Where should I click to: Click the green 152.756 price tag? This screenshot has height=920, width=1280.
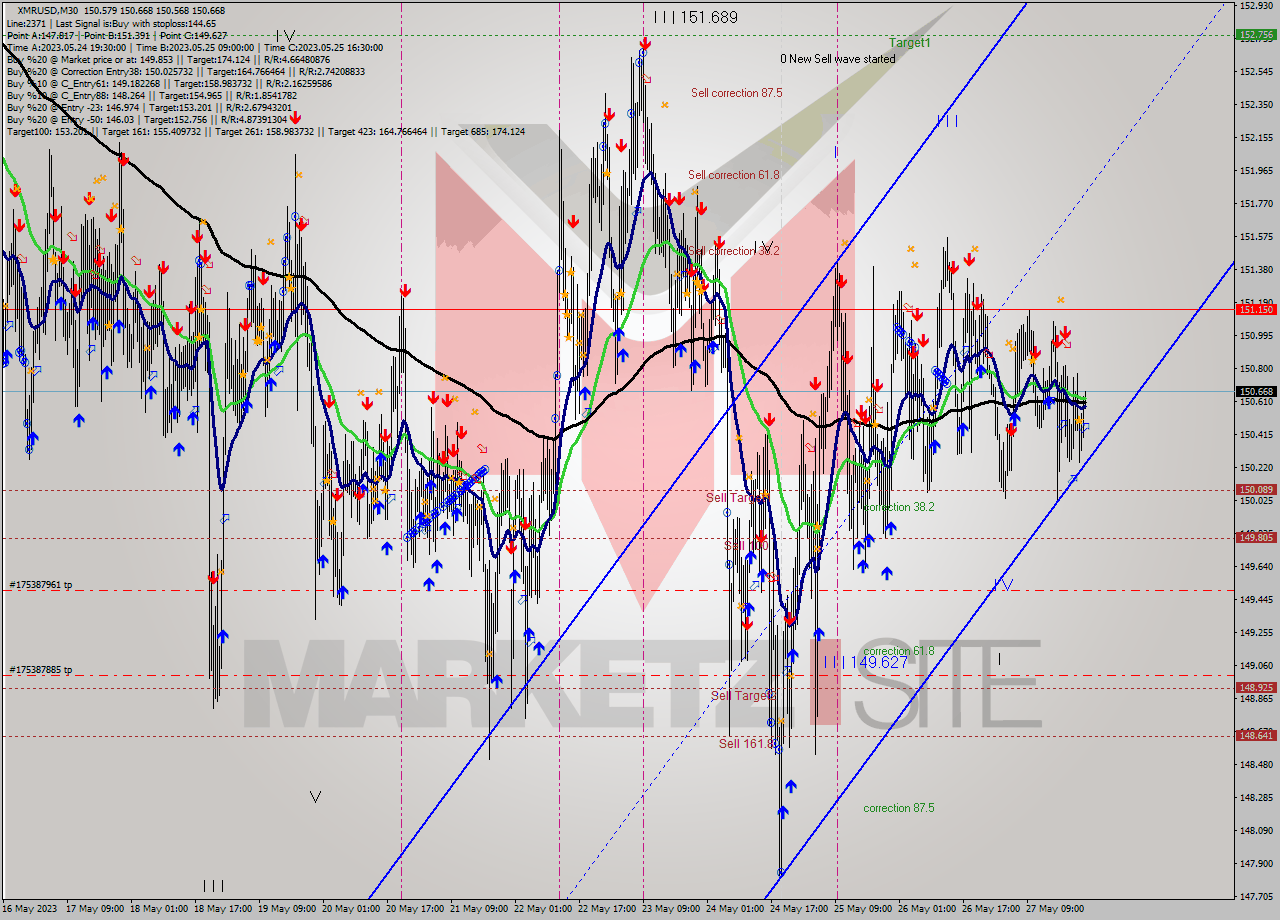1256,34
